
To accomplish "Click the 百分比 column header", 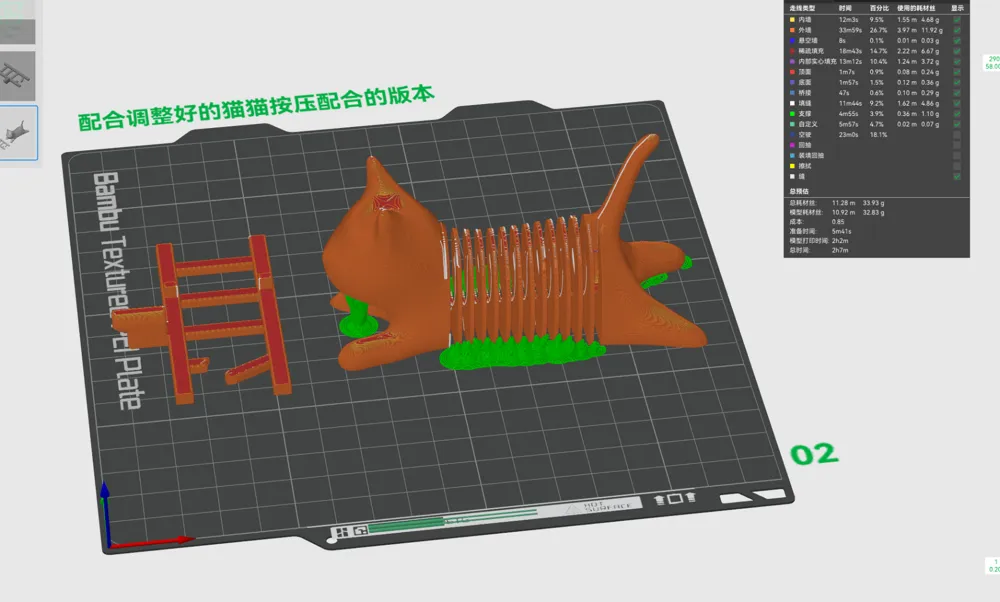I will pyautogui.click(x=879, y=8).
